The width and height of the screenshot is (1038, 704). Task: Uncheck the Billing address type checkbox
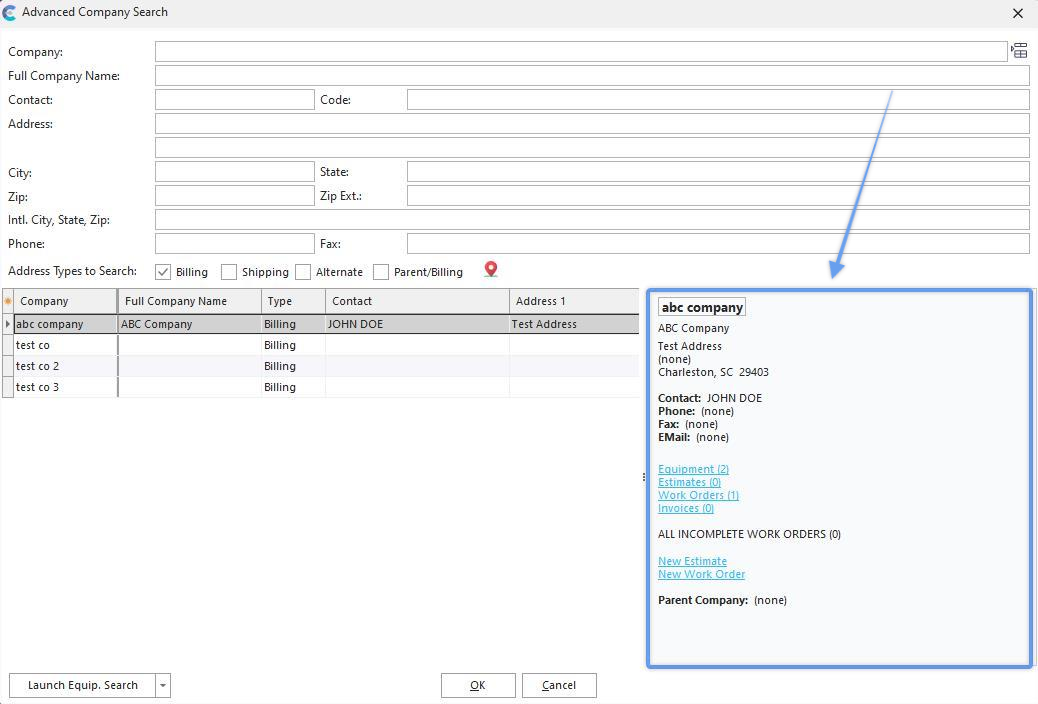click(x=163, y=272)
